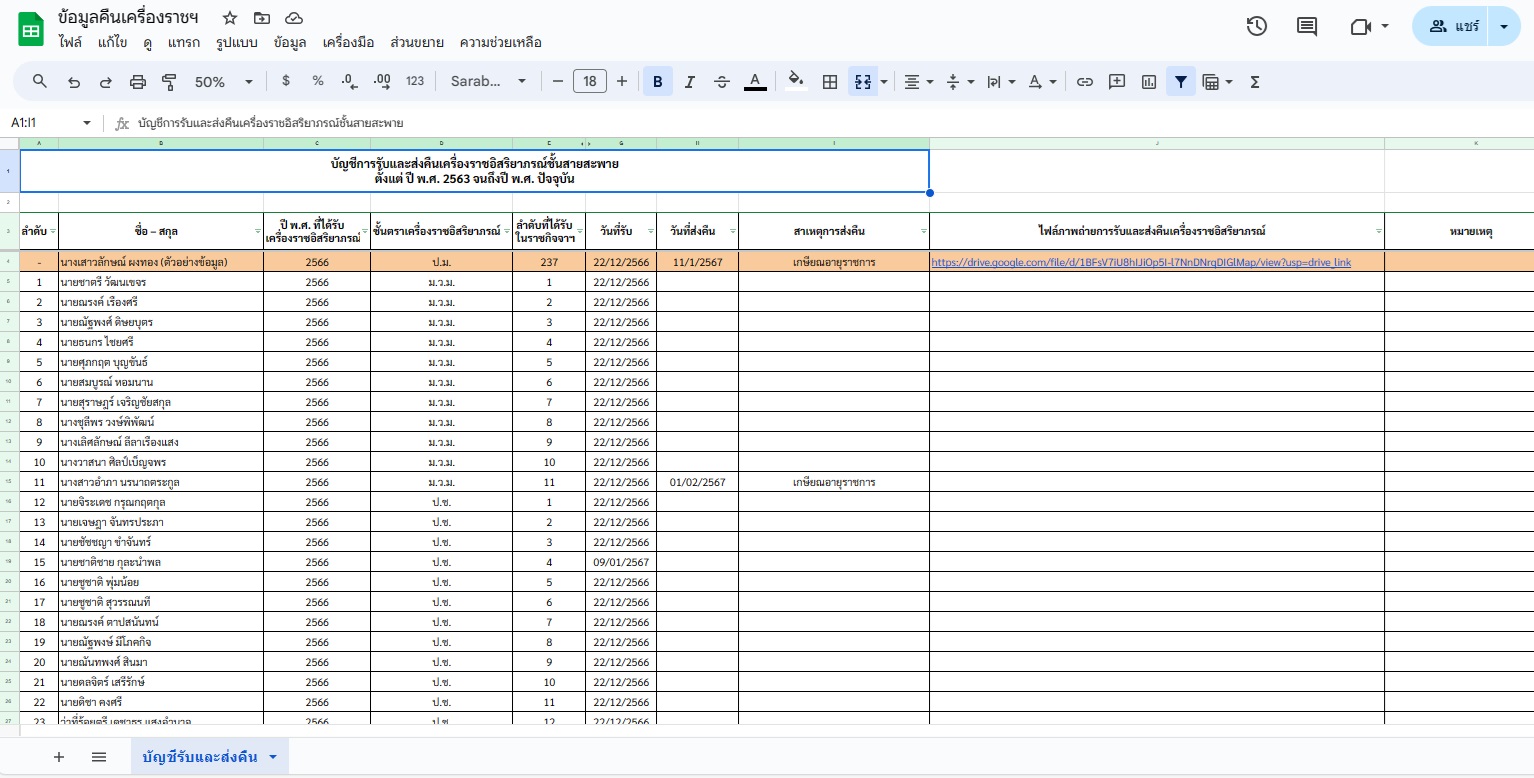Open the Google Drive link in row 4

(x=1140, y=262)
